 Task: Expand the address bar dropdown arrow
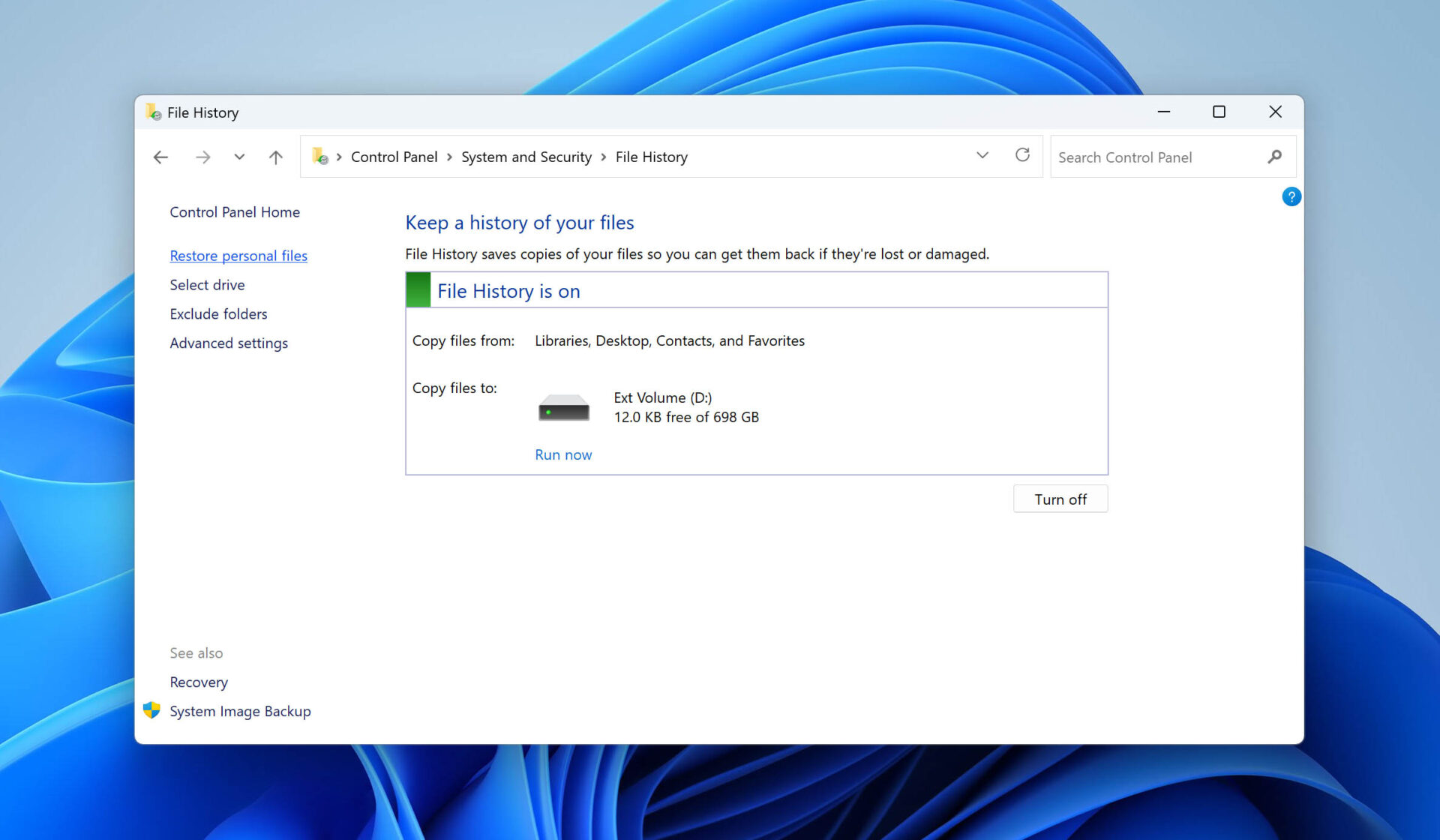[x=982, y=155]
